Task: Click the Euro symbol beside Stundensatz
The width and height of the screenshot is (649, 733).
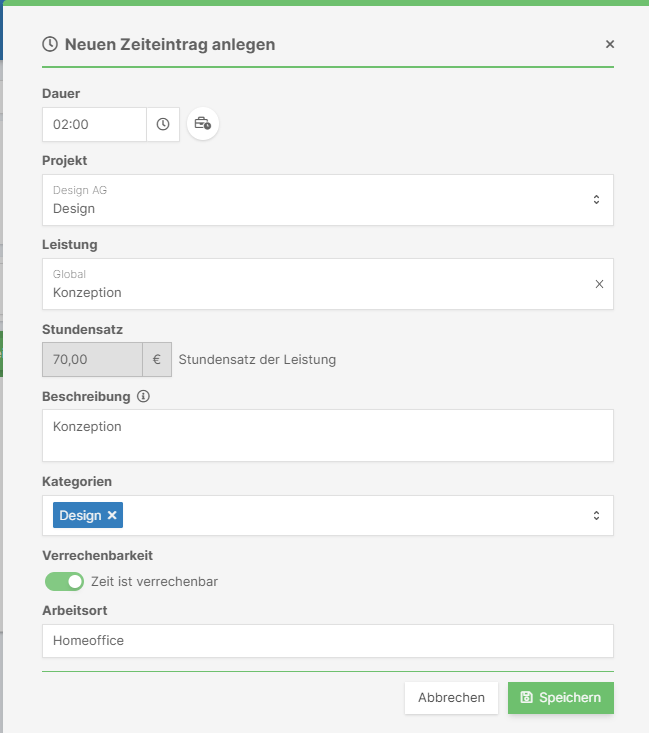Action: (157, 359)
